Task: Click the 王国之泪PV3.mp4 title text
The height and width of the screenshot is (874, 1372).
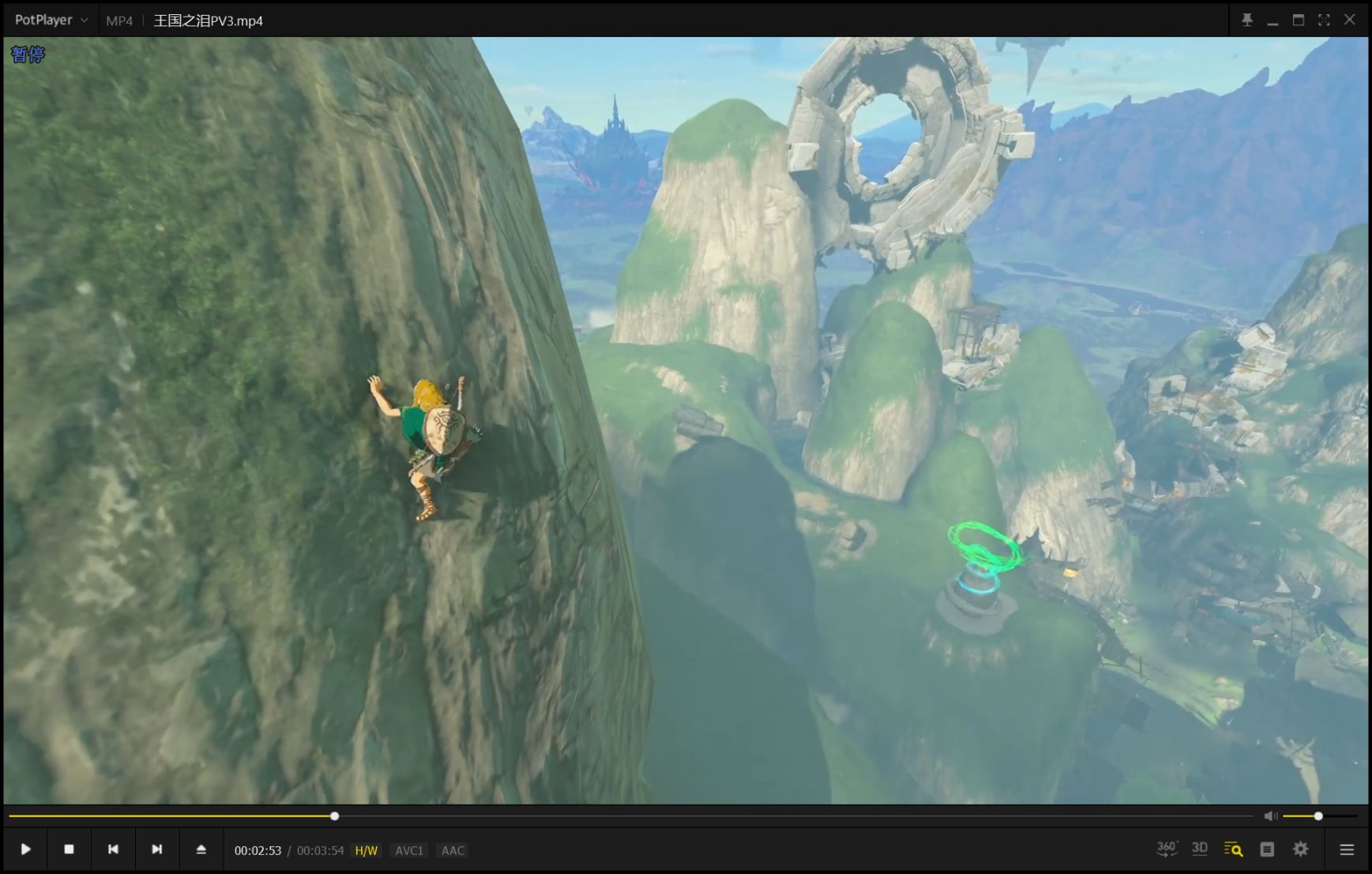Action: pos(208,21)
